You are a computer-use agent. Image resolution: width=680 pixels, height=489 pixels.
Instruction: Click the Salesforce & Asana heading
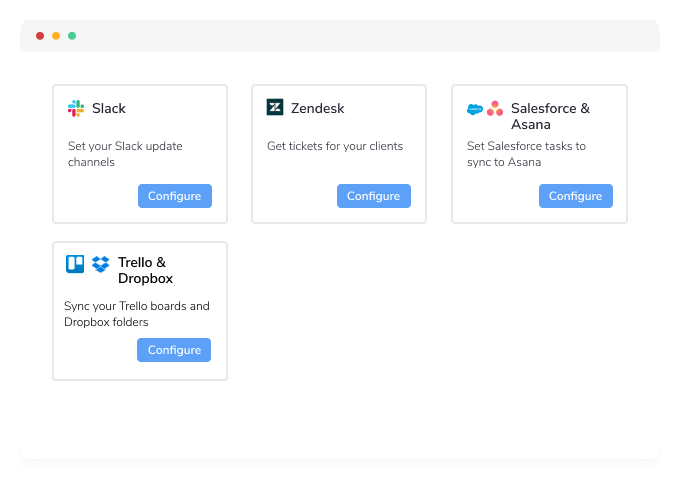550,116
